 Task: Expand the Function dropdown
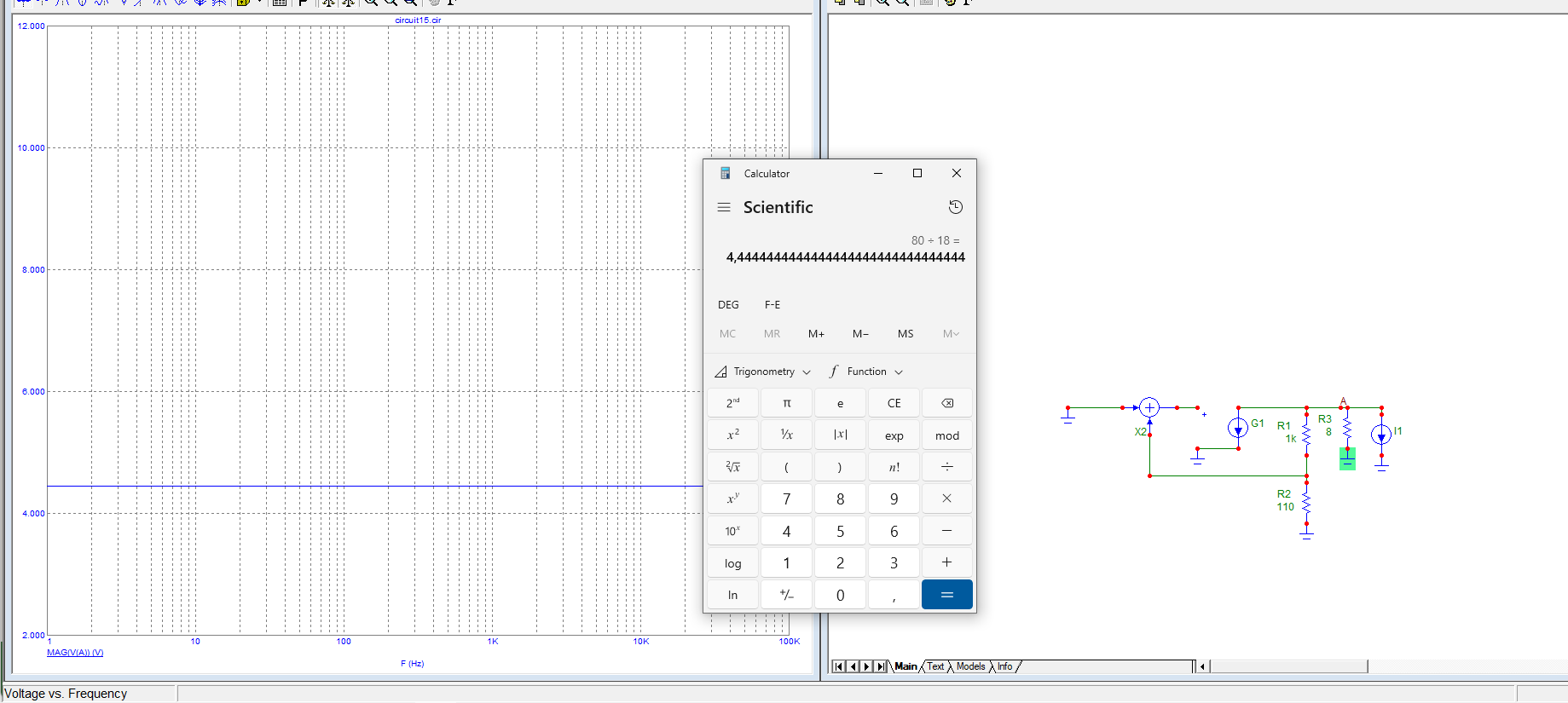coord(865,372)
